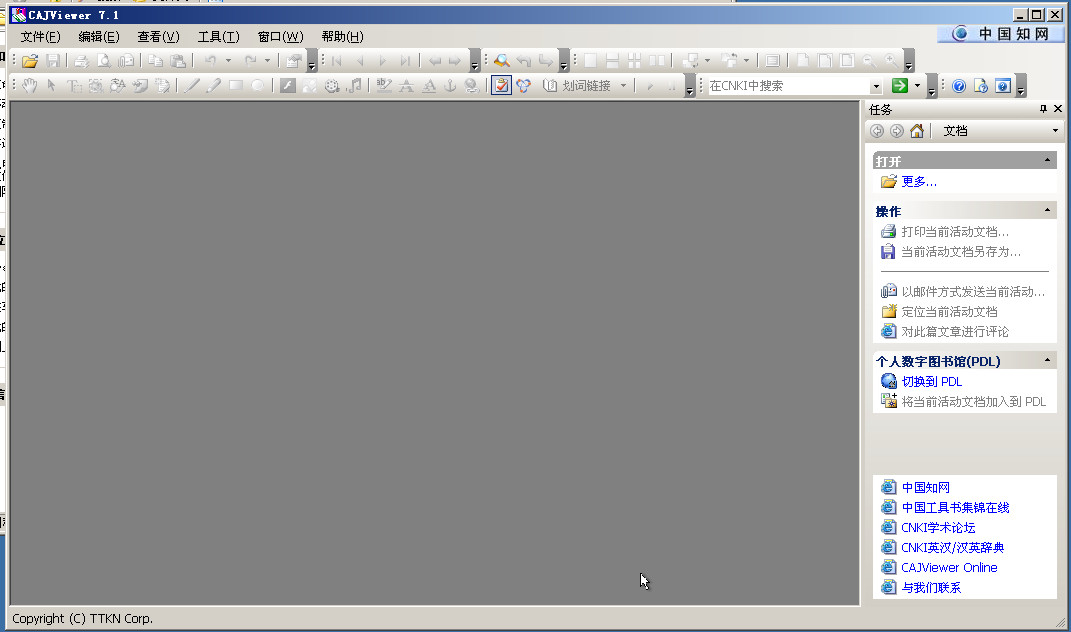The width and height of the screenshot is (1071, 632).
Task: Open the 划词链接 dropdown arrow
Action: (623, 85)
